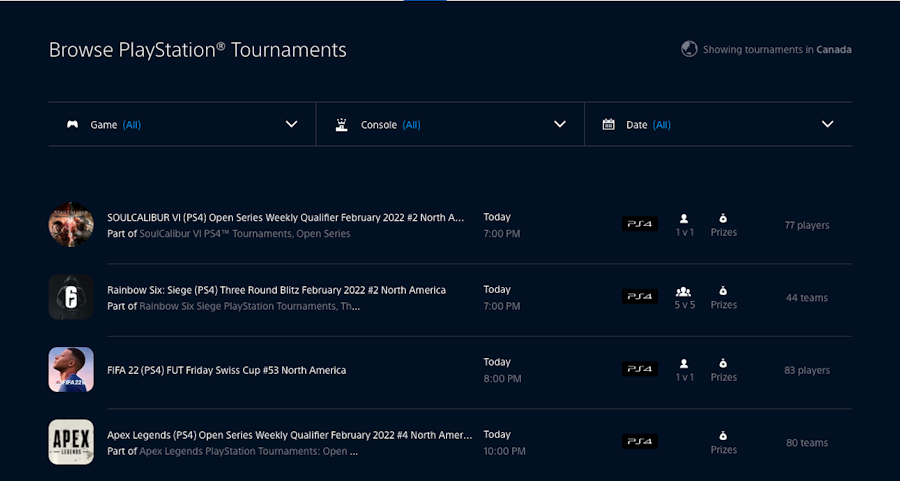Click the console icon beside Console label
The height and width of the screenshot is (481, 900).
pyautogui.click(x=342, y=125)
